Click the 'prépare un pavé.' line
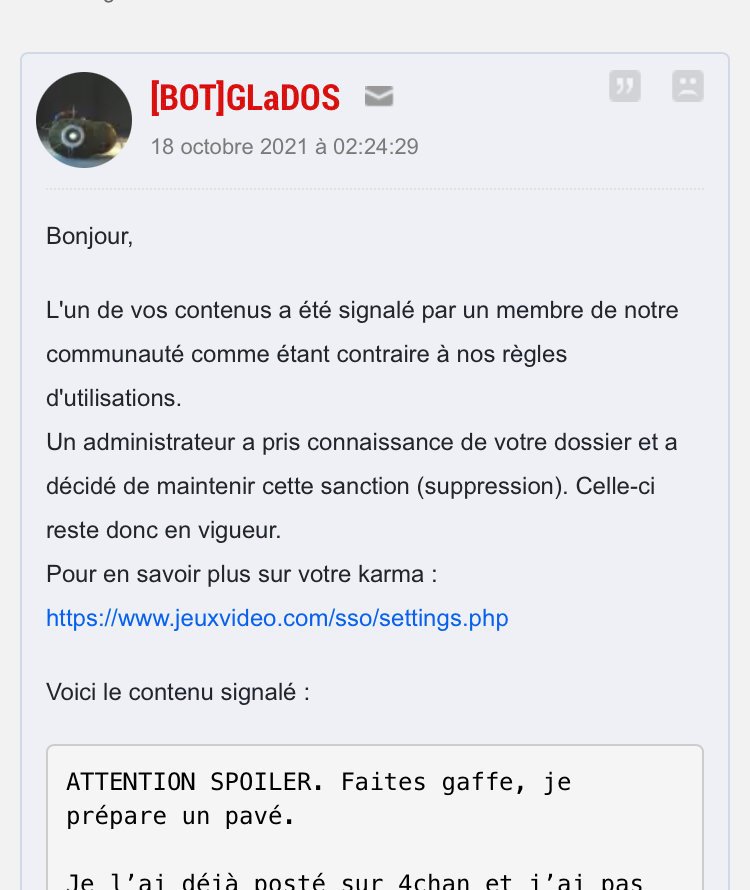 coord(180,817)
